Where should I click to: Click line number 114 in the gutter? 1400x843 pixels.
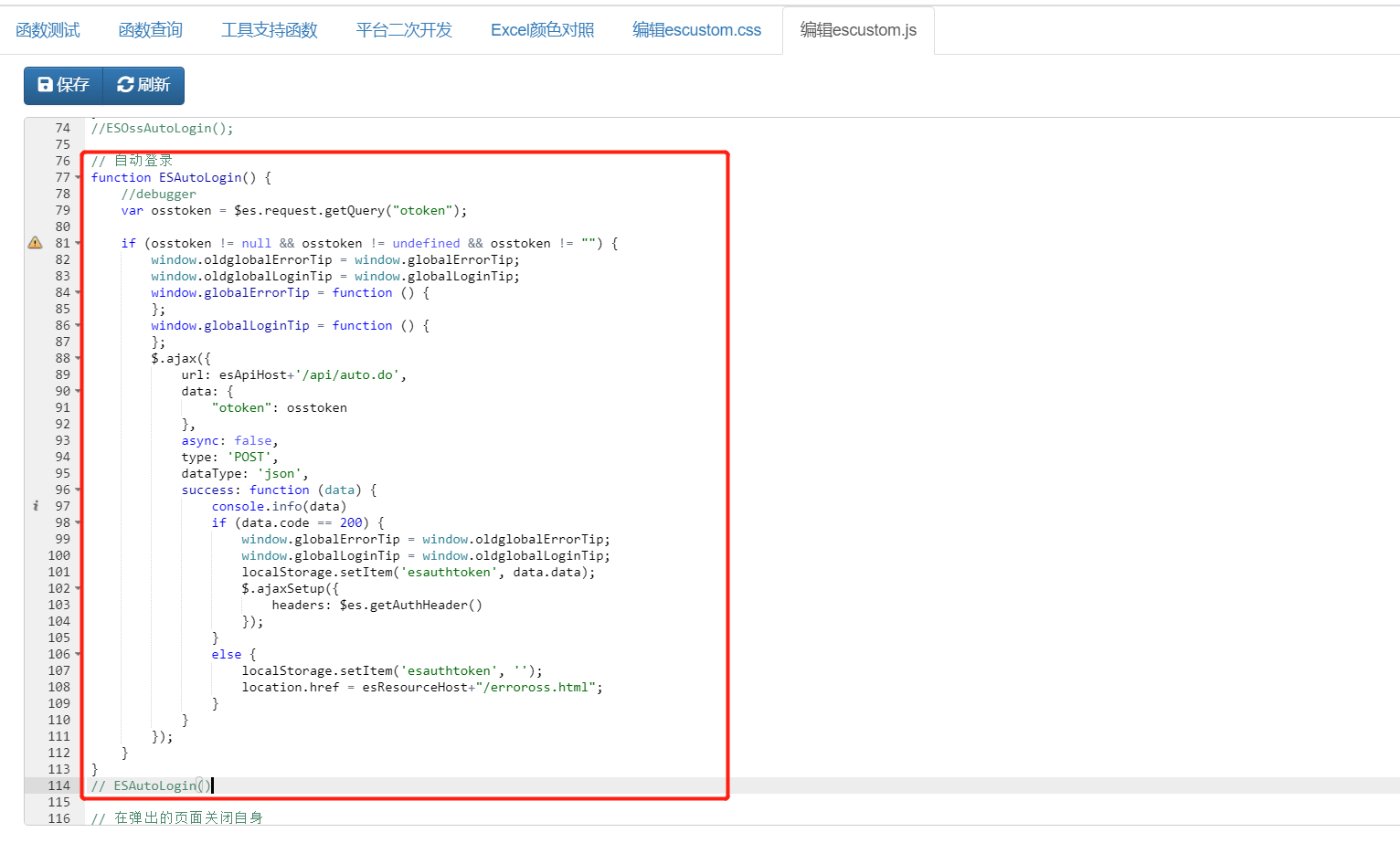(x=59, y=785)
